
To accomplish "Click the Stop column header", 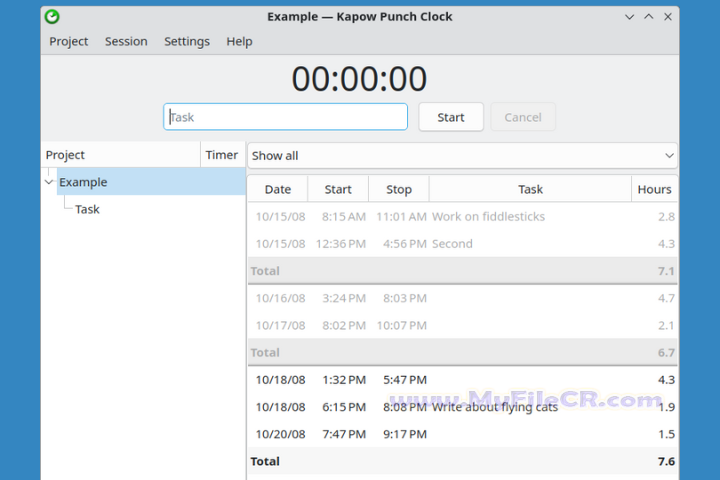I will point(399,189).
